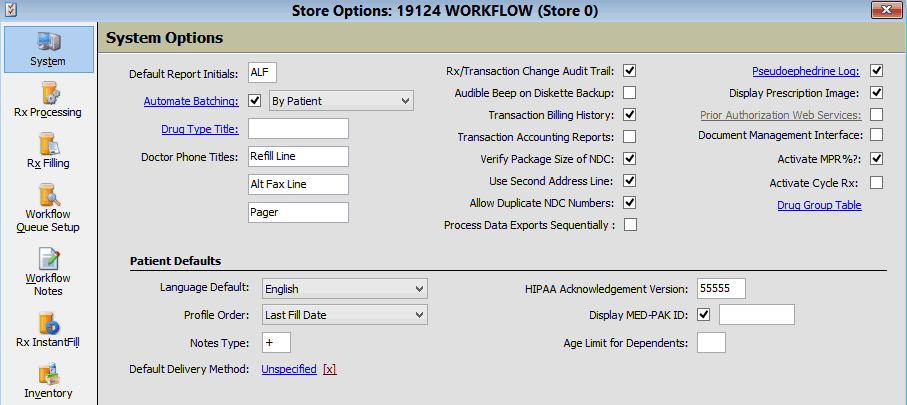The height and width of the screenshot is (405, 907).
Task: Click the application icon in title bar
Action: [x=10, y=10]
